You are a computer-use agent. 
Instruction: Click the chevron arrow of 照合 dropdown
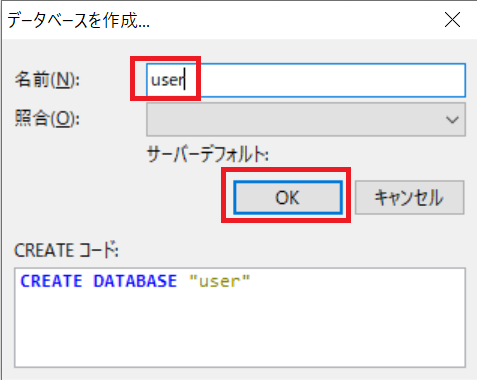452,120
